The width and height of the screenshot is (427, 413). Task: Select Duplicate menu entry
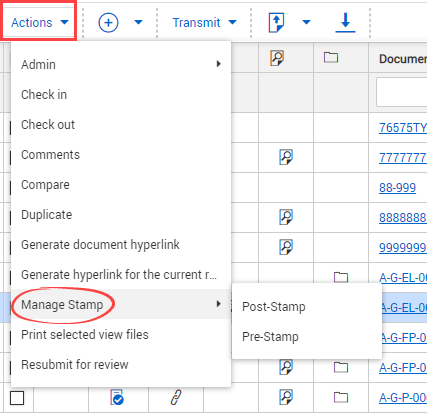coord(121,214)
